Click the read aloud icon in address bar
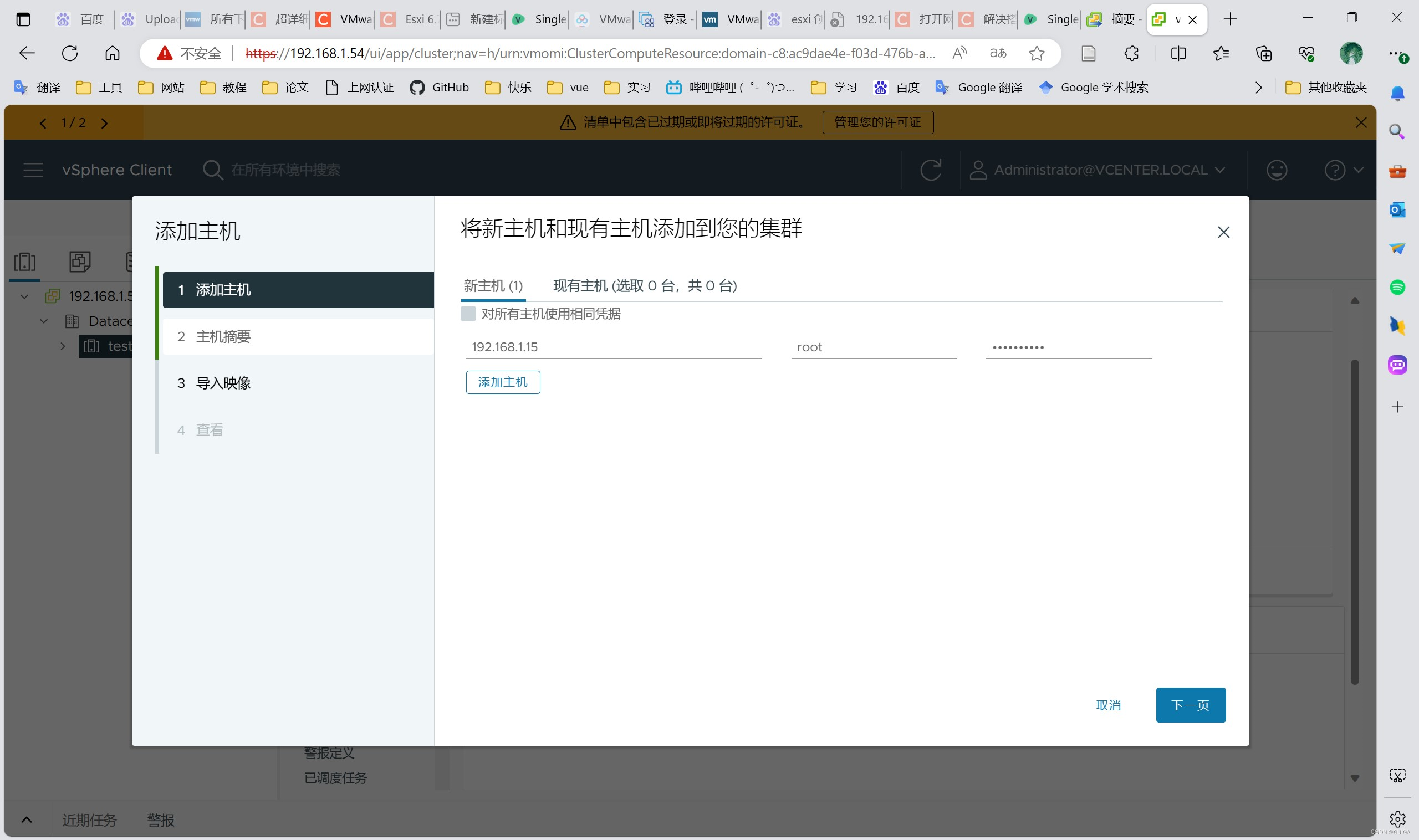This screenshot has width=1419, height=840. 959,53
